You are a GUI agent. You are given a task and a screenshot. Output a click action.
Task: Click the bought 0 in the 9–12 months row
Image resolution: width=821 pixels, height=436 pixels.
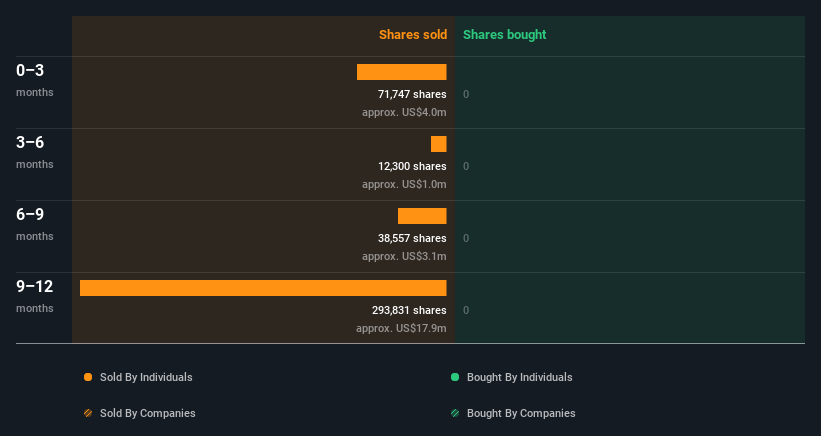point(466,310)
